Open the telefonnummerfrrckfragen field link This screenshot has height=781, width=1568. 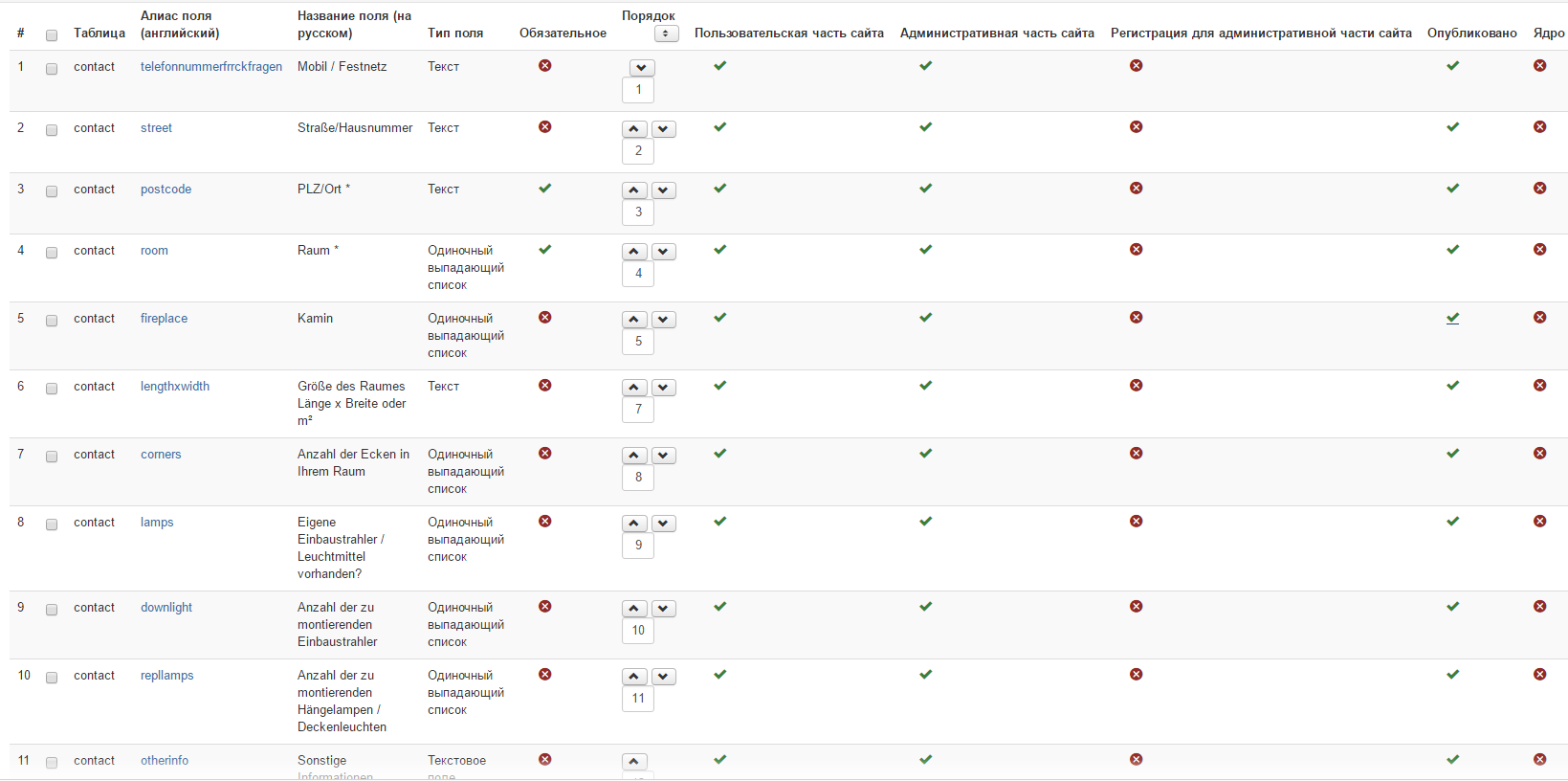(x=210, y=67)
